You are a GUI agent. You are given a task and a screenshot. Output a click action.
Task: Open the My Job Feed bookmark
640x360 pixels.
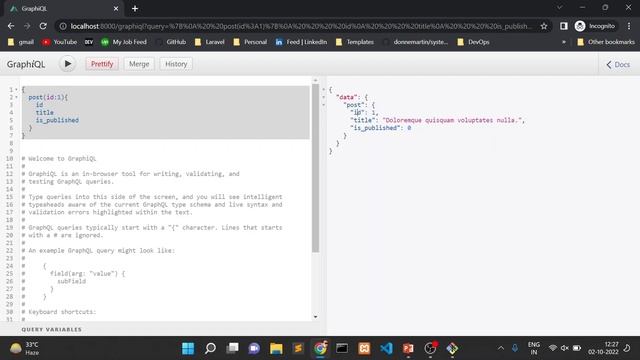pos(124,42)
